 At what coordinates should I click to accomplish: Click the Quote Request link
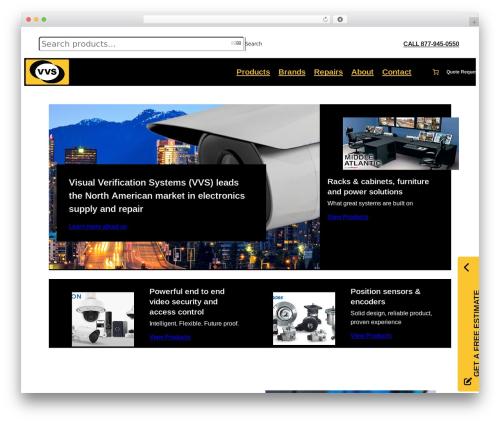461,72
